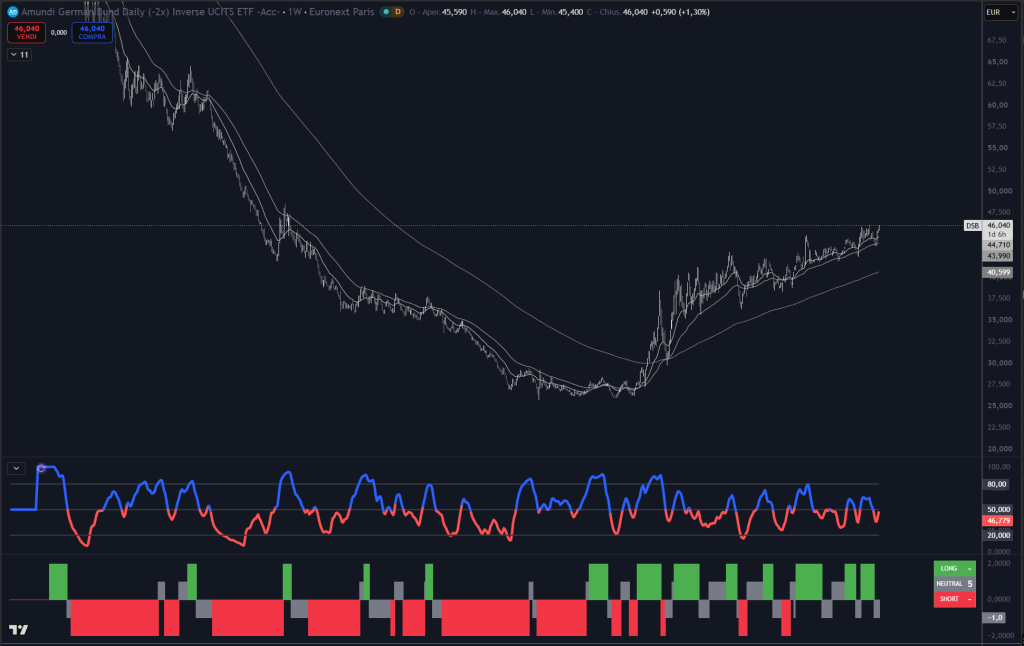The width and height of the screenshot is (1024, 646).
Task: Click the red VENDI sell button
Action: coord(26,32)
